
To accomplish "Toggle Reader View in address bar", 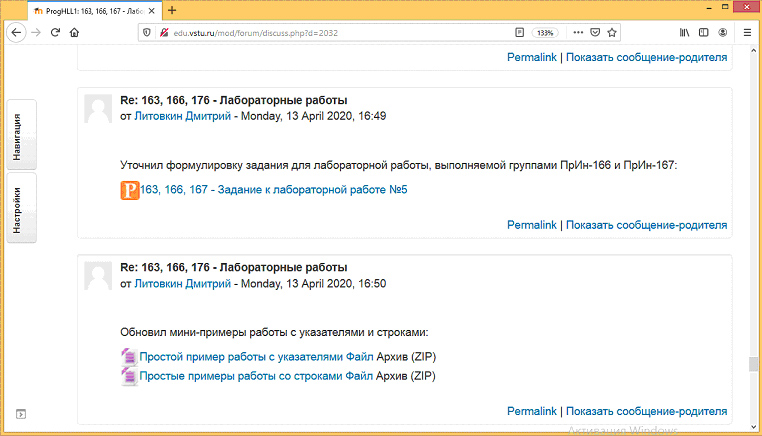I will 518,32.
